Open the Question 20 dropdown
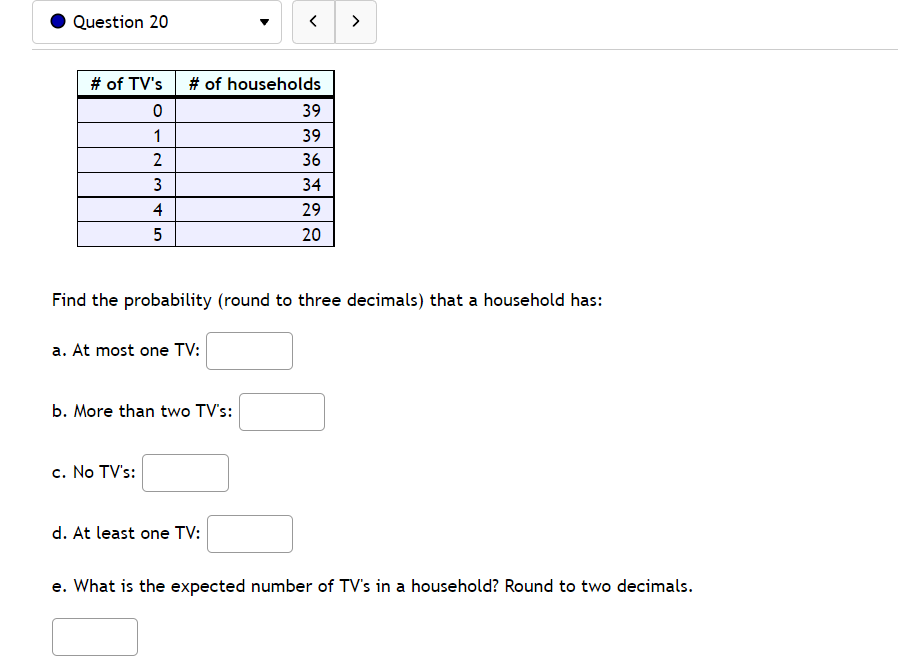 (x=156, y=22)
